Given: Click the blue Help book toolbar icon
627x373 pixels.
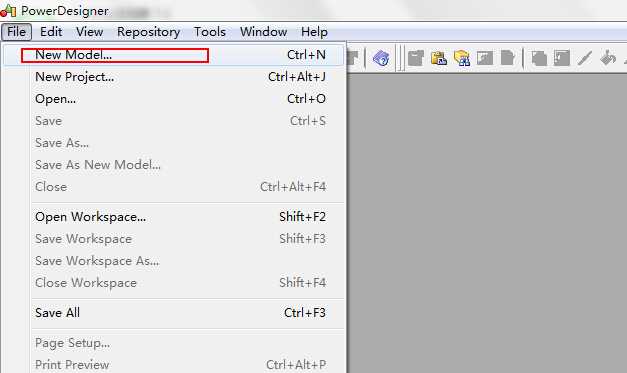Looking at the screenshot, I should (381, 58).
